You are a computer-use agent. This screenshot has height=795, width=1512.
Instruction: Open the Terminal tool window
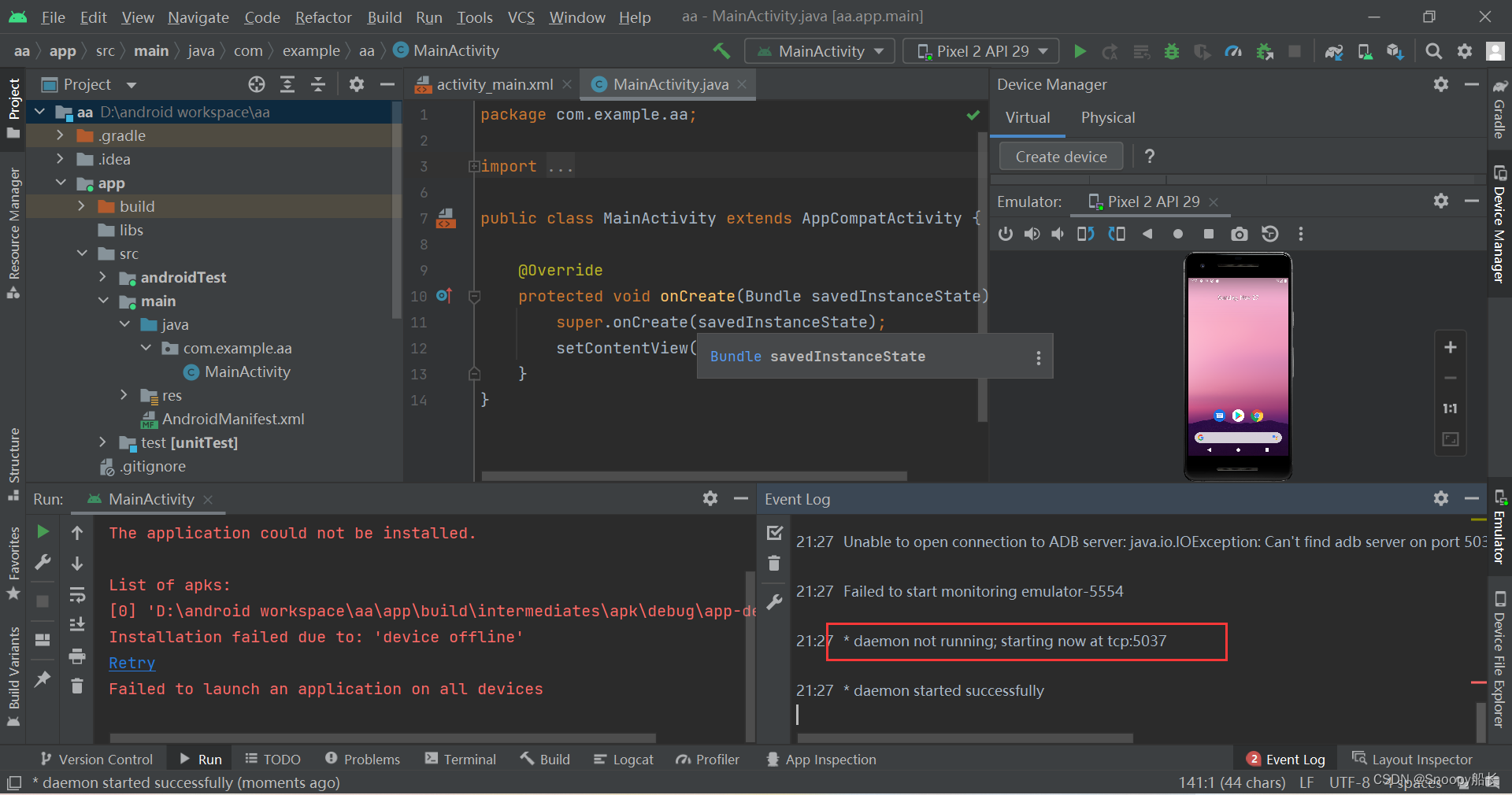click(461, 759)
